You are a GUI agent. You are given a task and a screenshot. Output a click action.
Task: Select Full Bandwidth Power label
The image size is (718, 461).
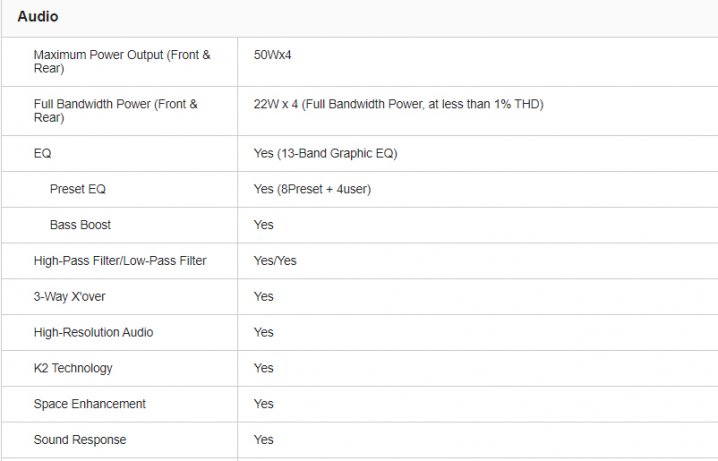point(115,111)
